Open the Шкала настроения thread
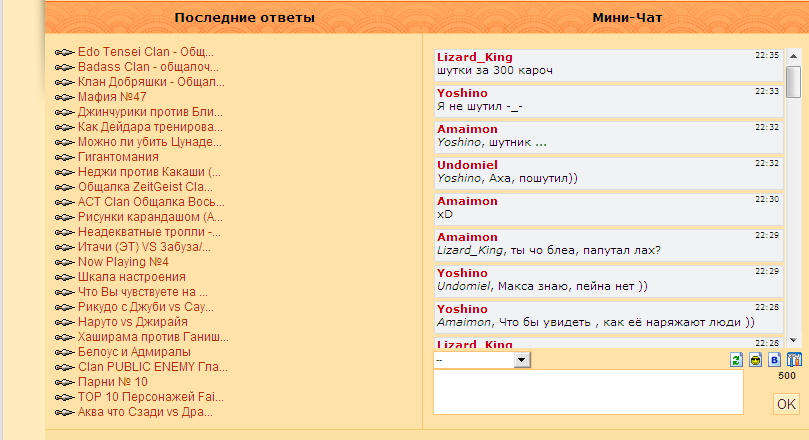Image resolution: width=809 pixels, height=440 pixels. [x=132, y=276]
